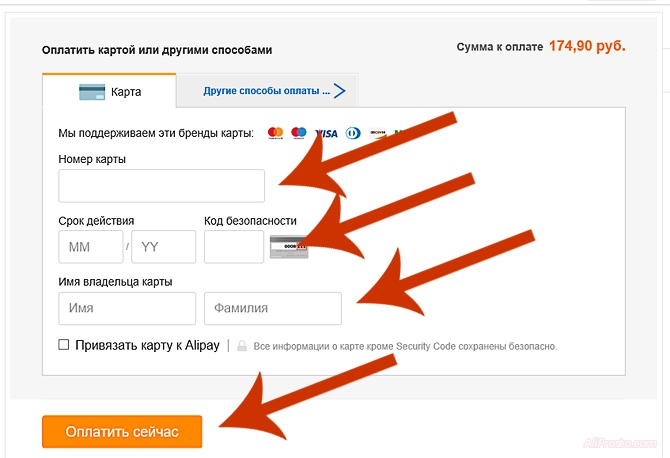The image size is (670, 458).
Task: Click the first Mastercard logo
Action: tap(276, 133)
